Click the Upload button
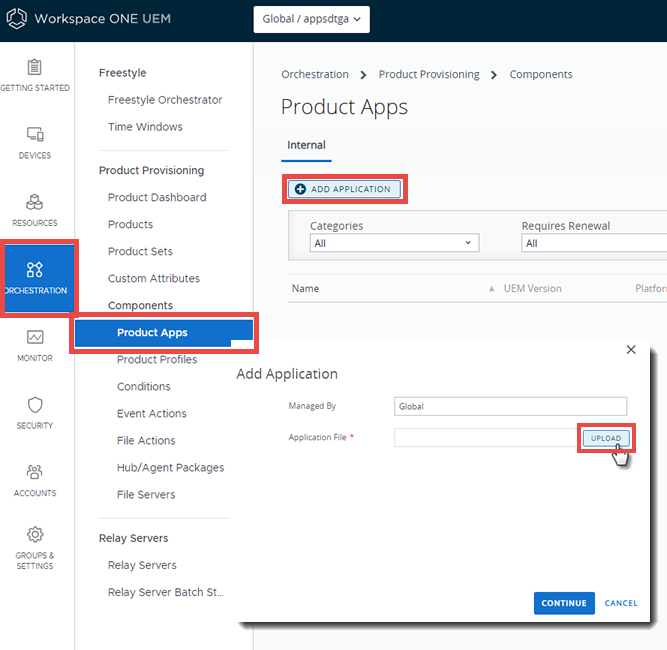 point(606,438)
